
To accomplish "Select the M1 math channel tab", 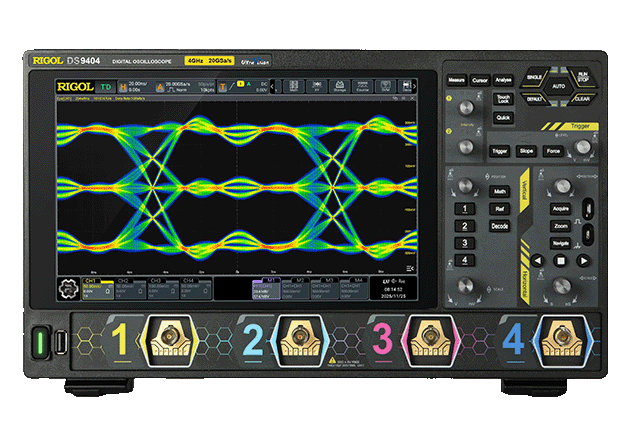I will 269,280.
